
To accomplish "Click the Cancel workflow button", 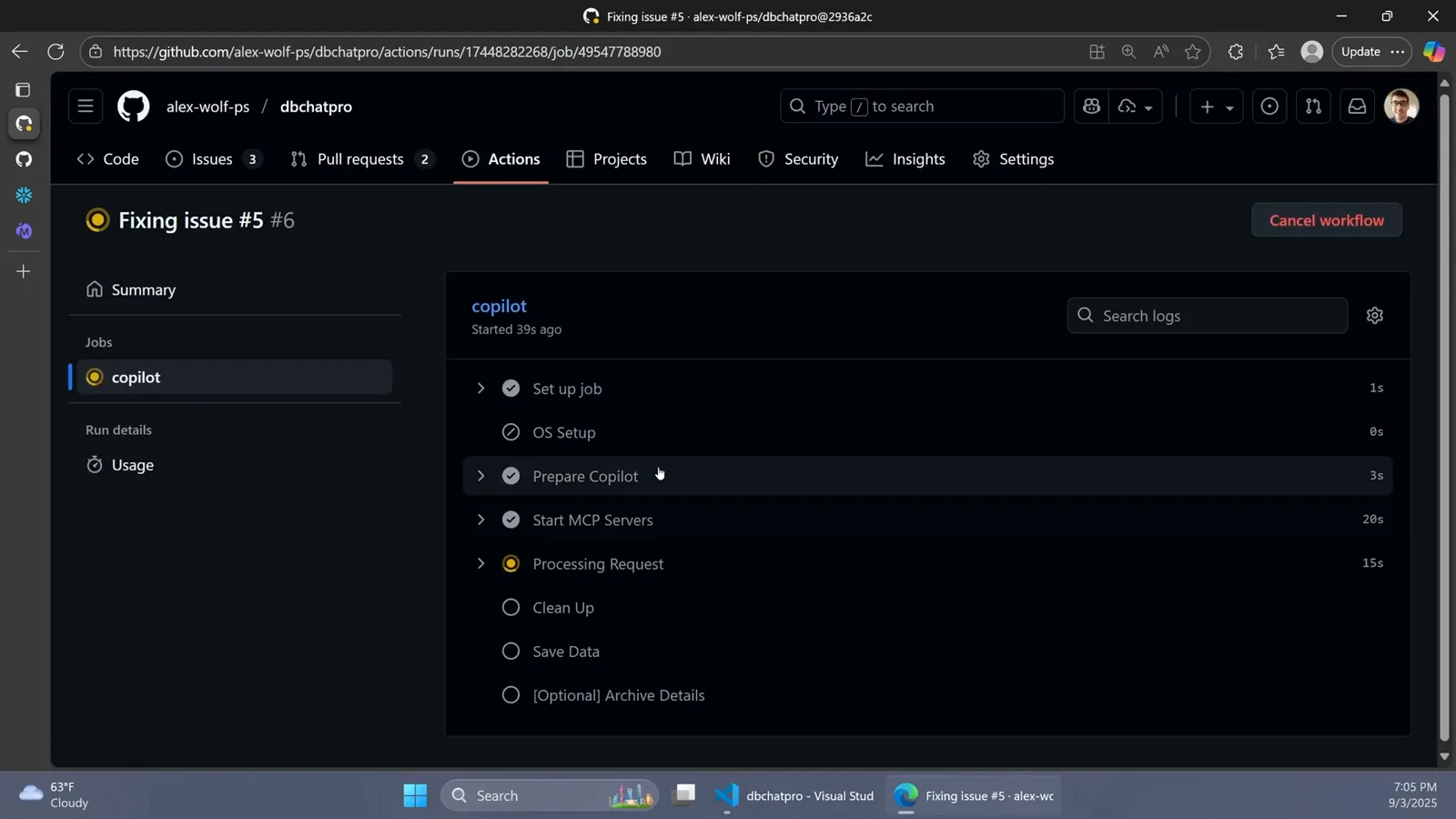I will coord(1327,220).
